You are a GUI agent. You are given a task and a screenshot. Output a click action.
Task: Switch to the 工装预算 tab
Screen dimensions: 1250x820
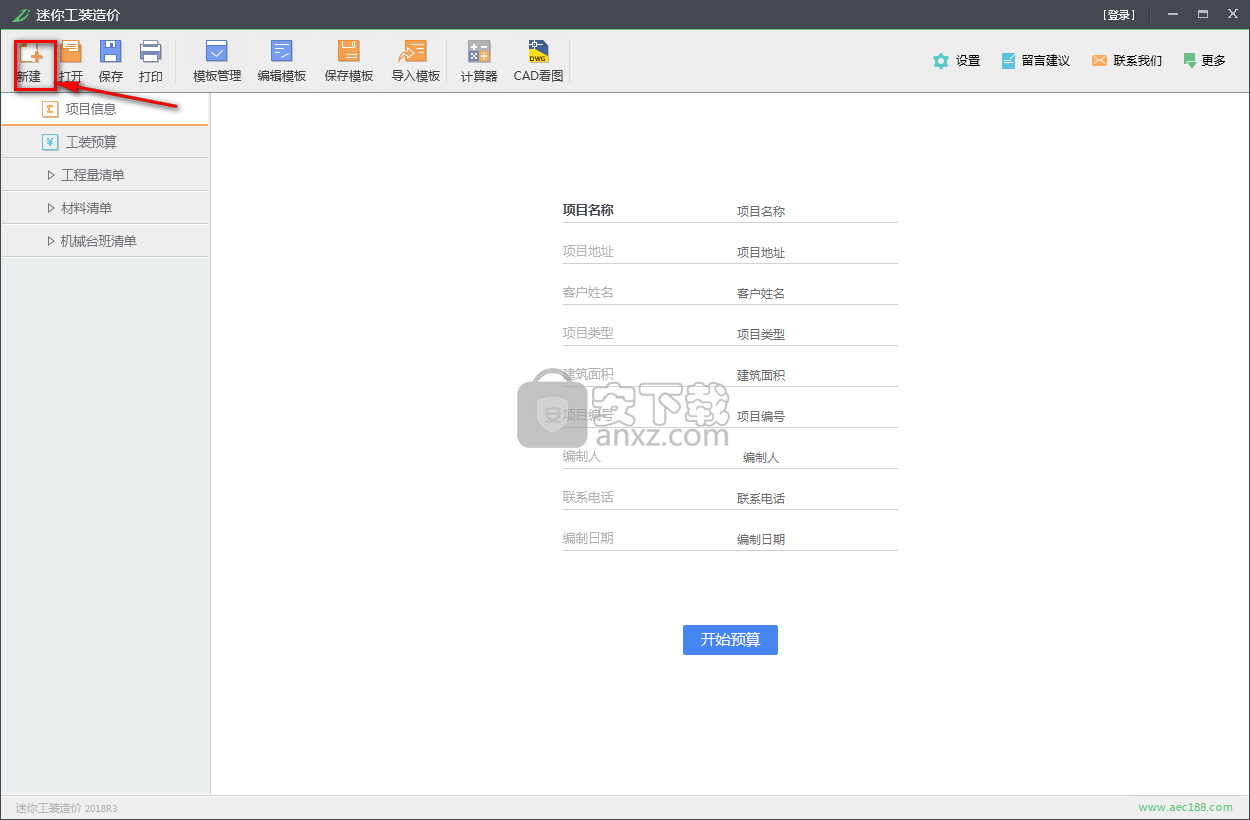[105, 142]
